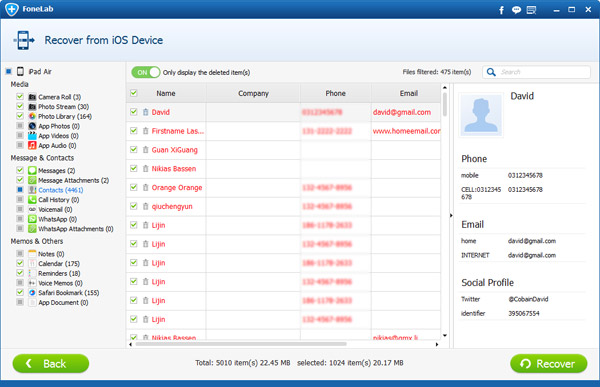Image resolution: width=600 pixels, height=387 pixels.
Task: Select the Message Attachments icon
Action: pos(33,180)
